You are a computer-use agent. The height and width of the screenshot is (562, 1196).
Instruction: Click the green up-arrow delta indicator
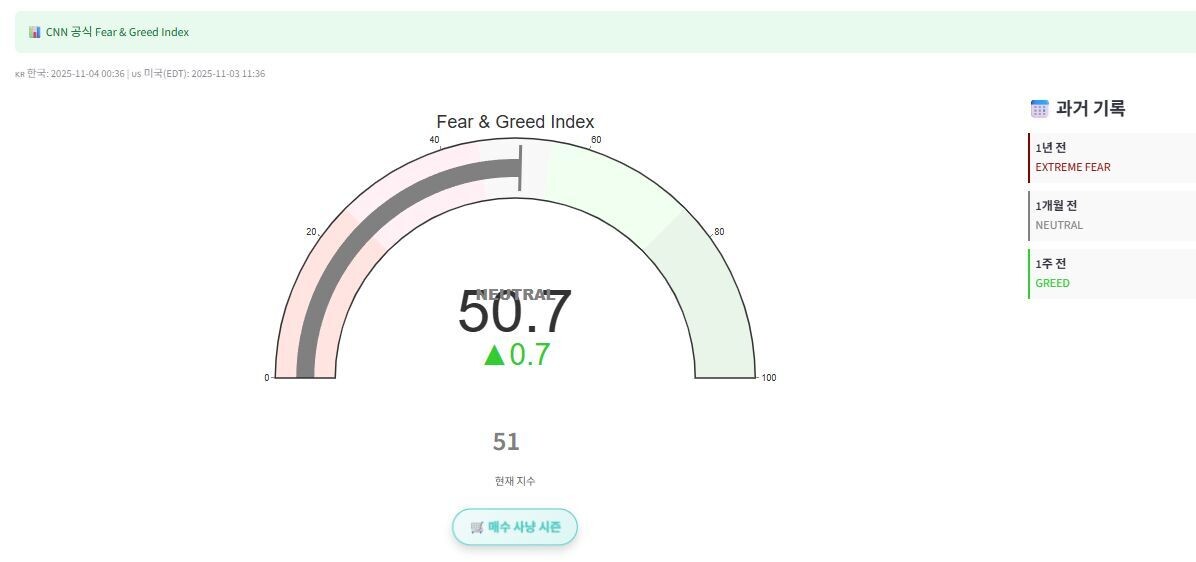(x=494, y=355)
